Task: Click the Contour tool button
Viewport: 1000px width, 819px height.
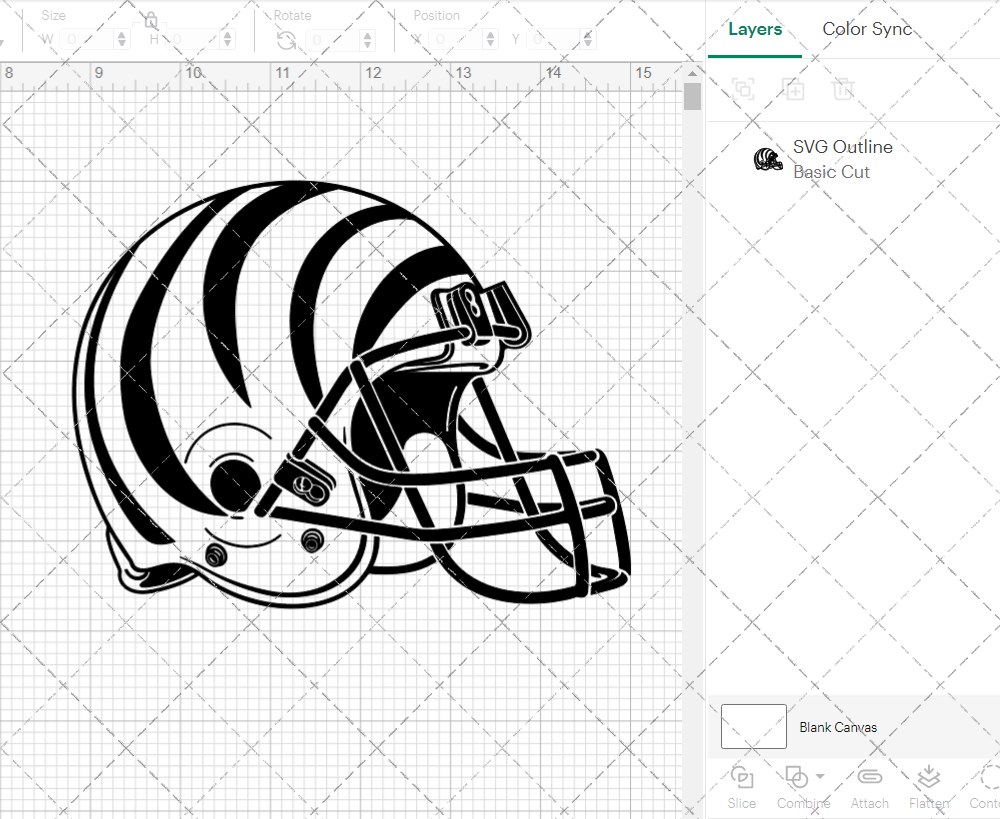Action: point(985,788)
